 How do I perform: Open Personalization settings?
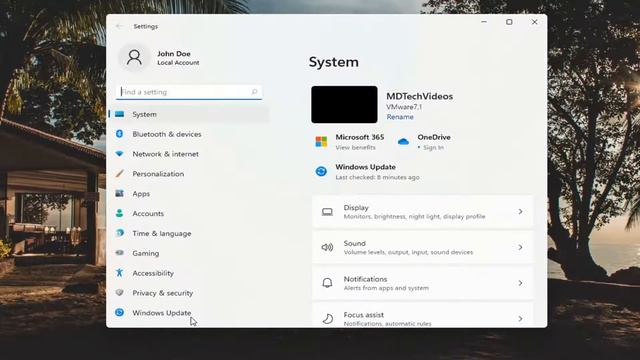tap(189, 173)
